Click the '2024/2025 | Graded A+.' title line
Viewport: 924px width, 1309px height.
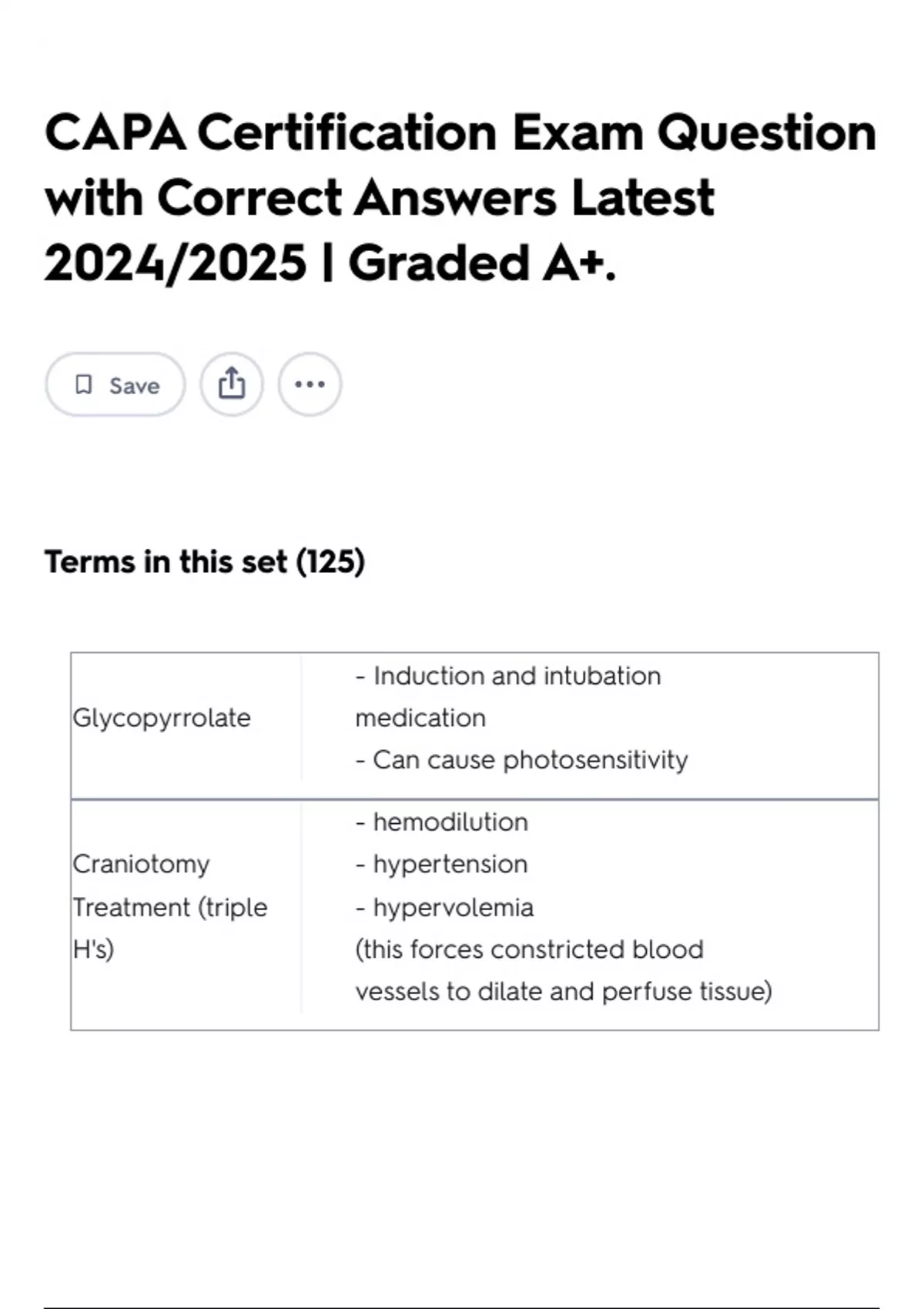tap(330, 263)
